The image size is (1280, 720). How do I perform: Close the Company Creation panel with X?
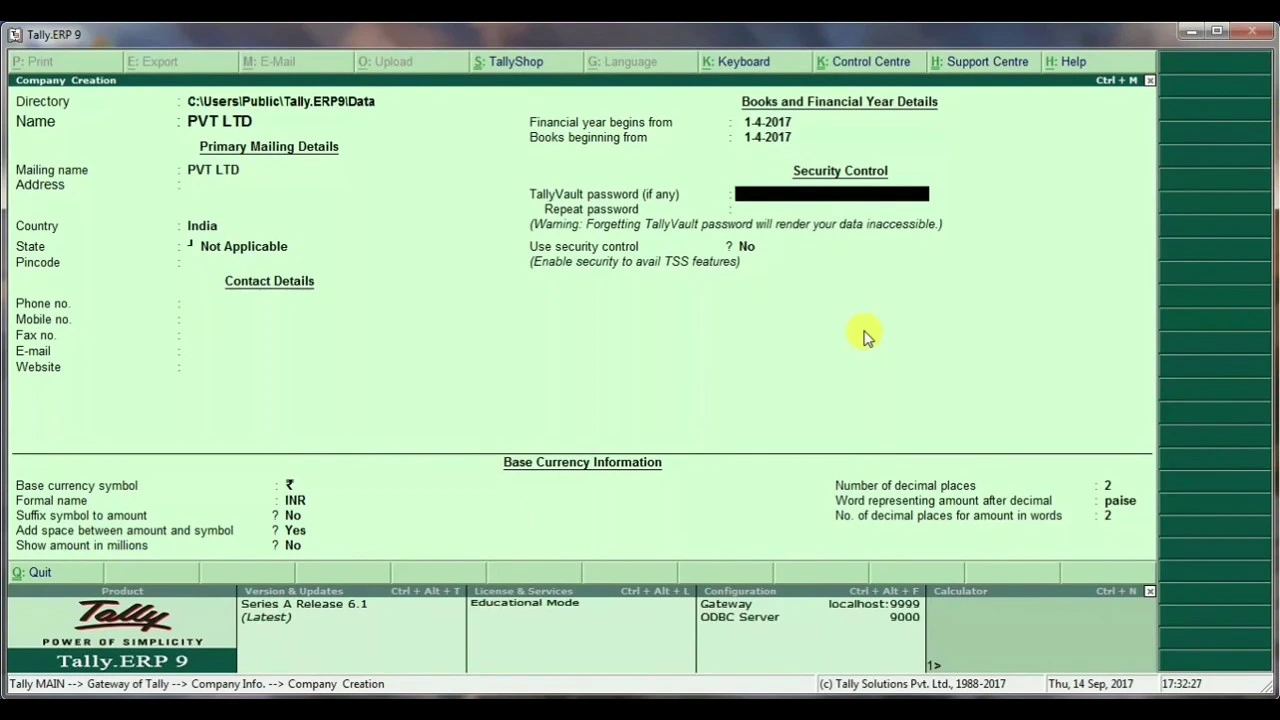coord(1150,80)
